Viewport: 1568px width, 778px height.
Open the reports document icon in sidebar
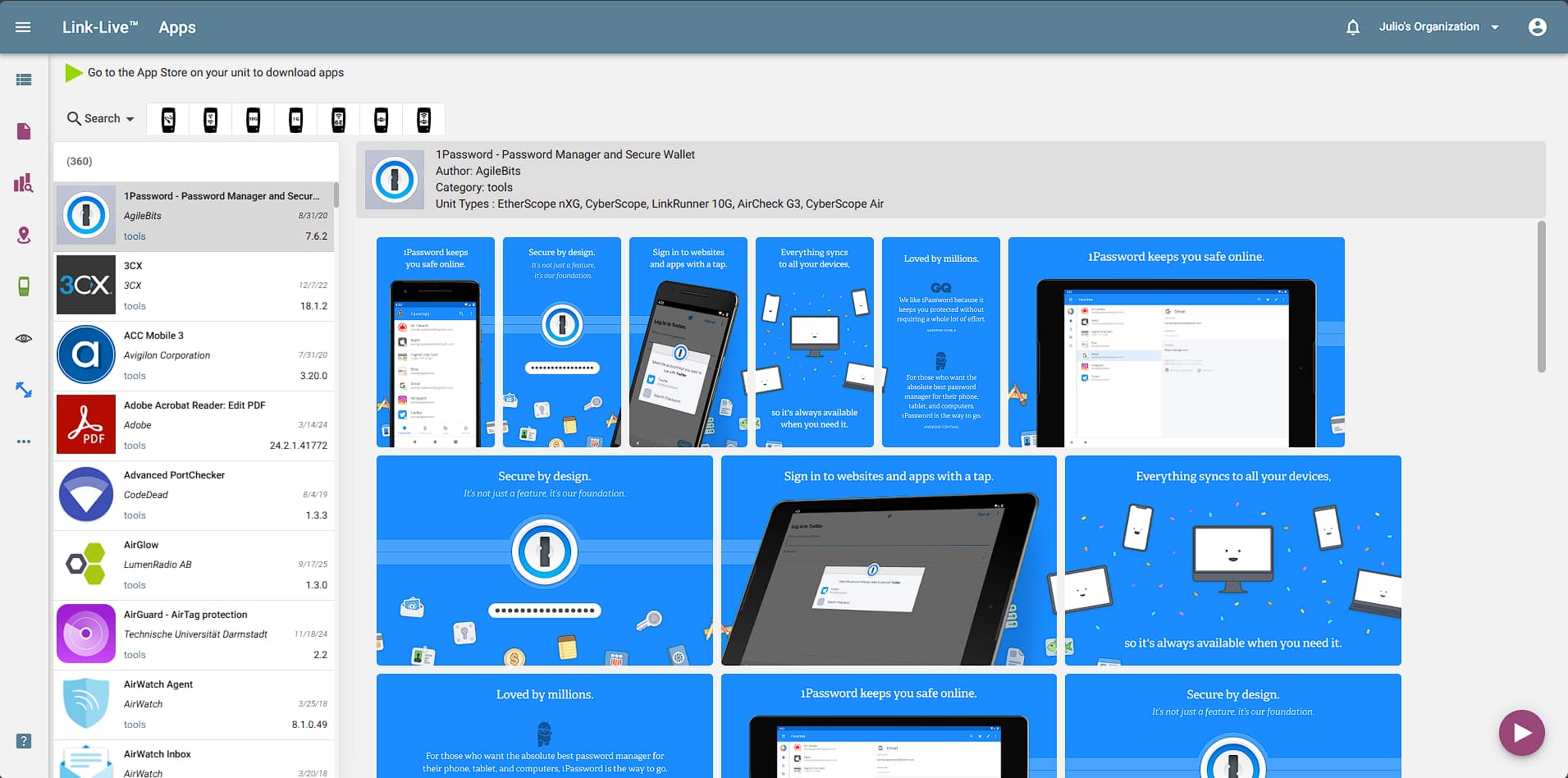24,130
